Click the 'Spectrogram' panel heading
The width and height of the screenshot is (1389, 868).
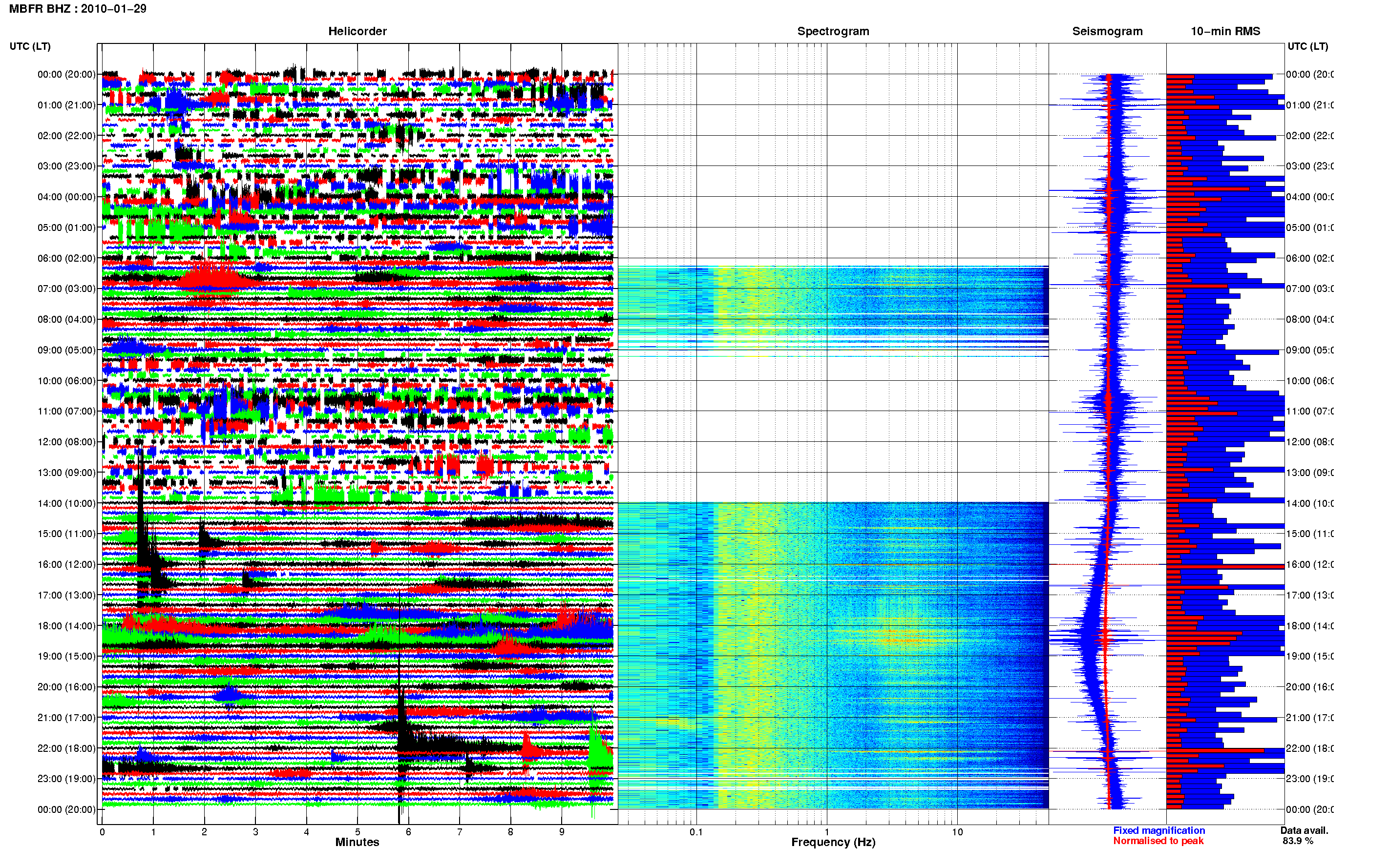coord(833,31)
